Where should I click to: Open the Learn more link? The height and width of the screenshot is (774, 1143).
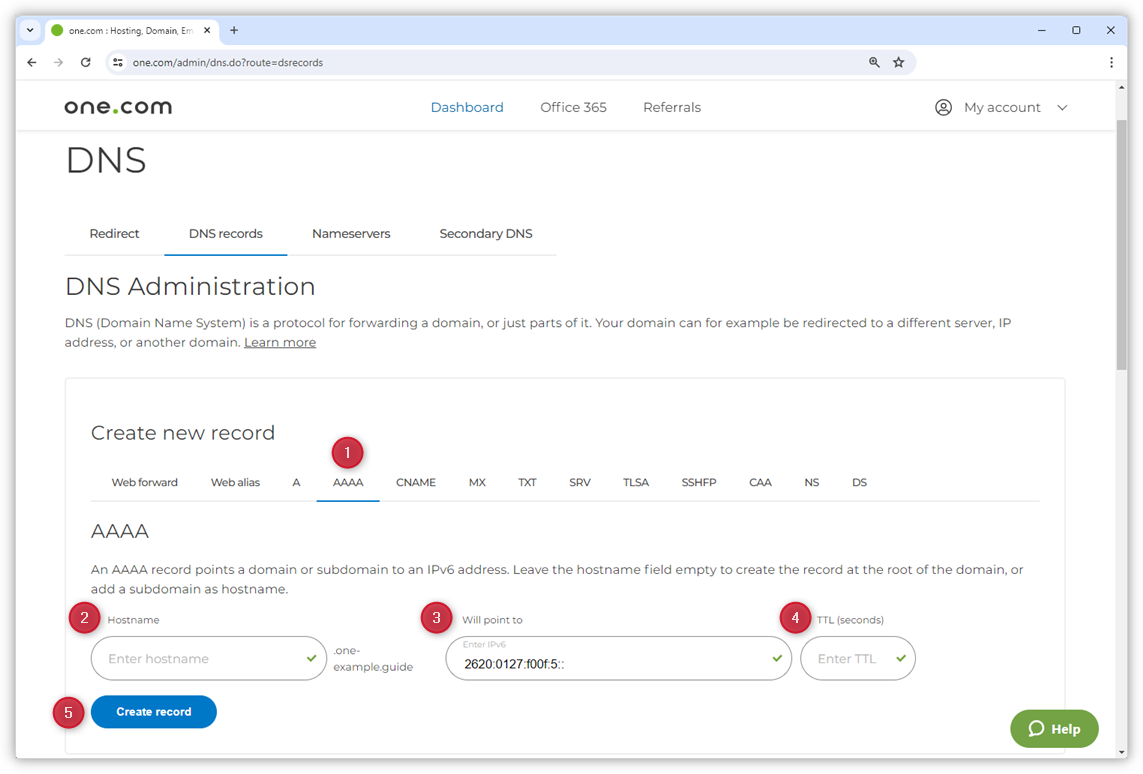pyautogui.click(x=280, y=342)
